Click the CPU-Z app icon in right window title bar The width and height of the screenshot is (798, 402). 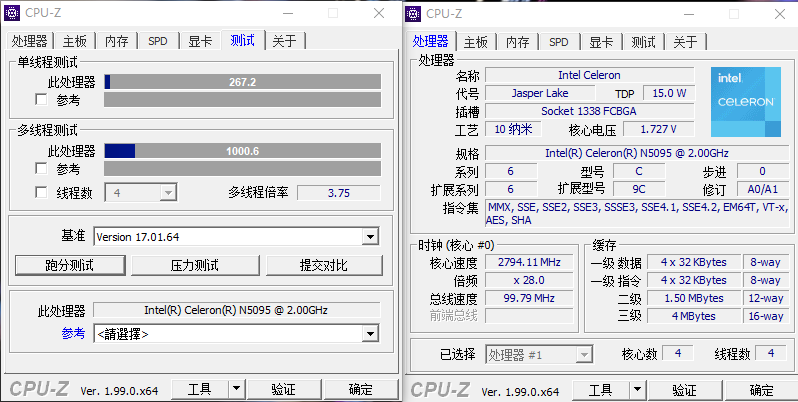point(413,14)
